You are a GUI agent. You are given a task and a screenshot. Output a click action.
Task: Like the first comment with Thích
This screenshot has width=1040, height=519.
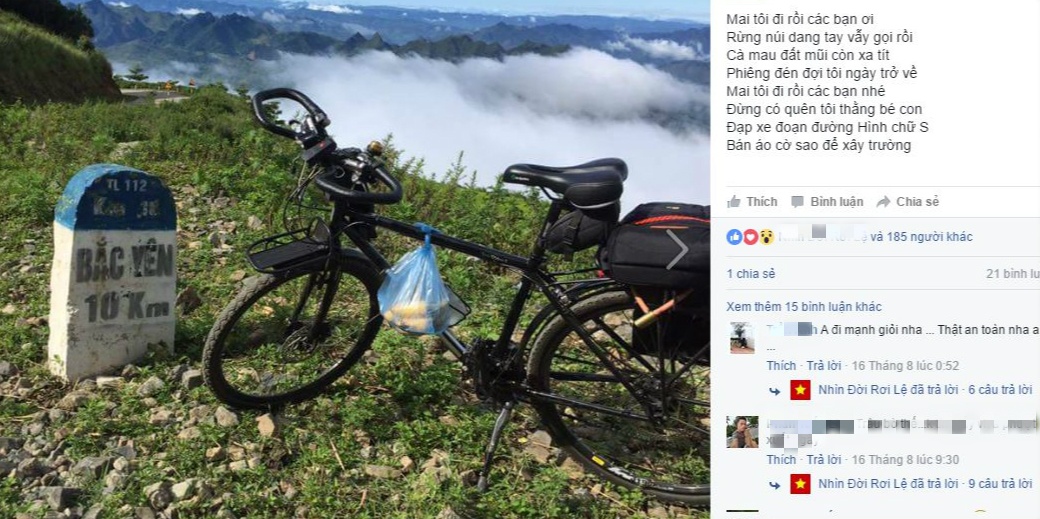[x=781, y=366]
